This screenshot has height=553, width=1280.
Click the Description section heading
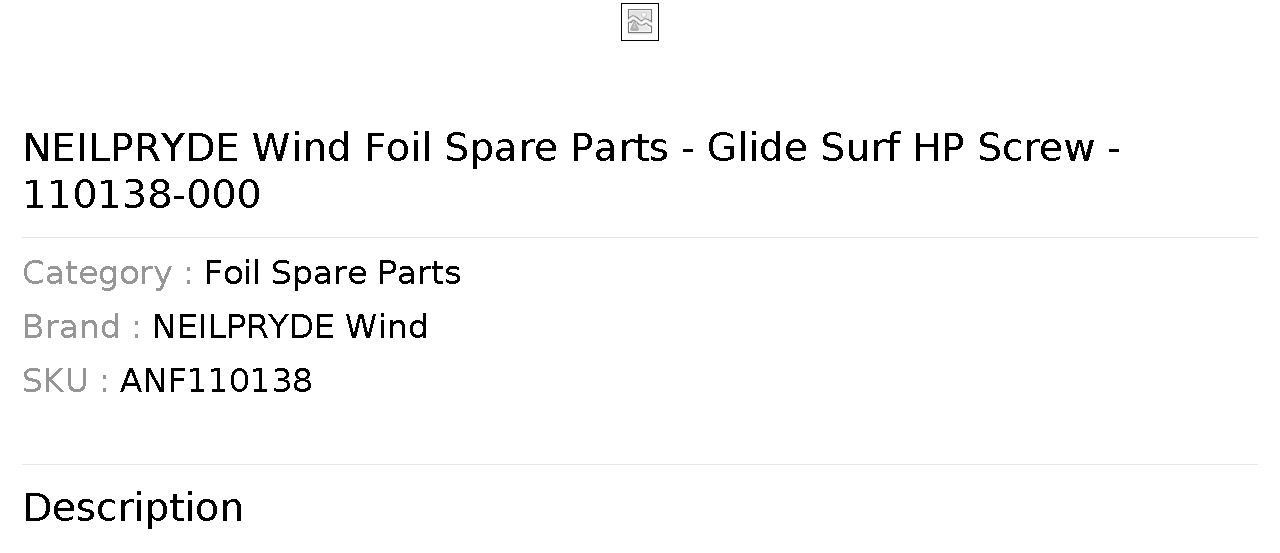click(x=132, y=507)
